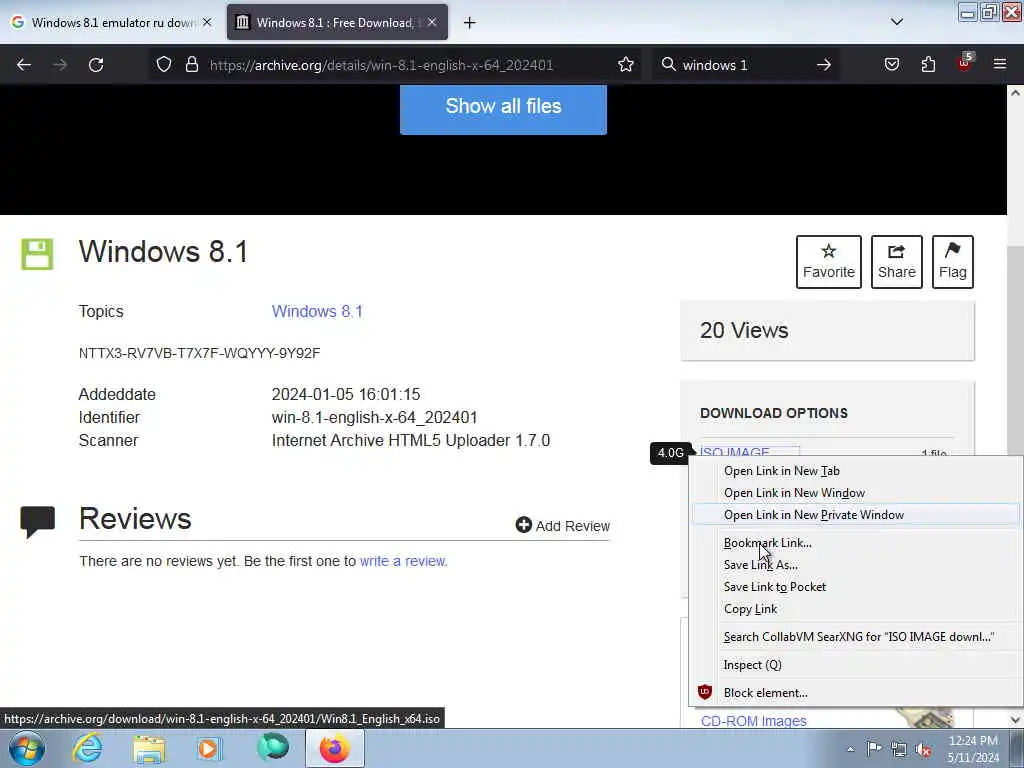Click the search box containing windows 1
The width and height of the screenshot is (1024, 768).
(744, 65)
